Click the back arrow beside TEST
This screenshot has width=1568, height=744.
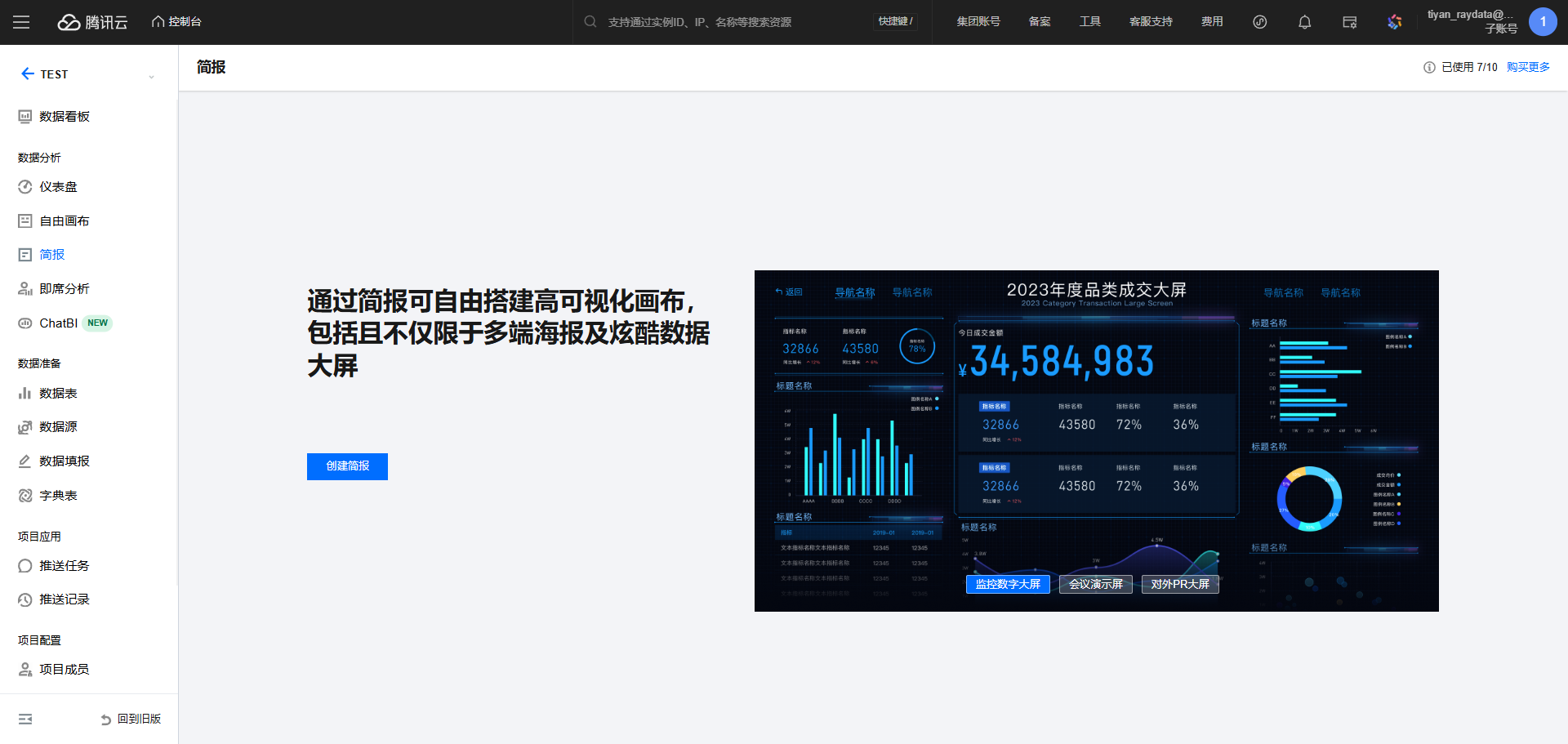coord(27,74)
